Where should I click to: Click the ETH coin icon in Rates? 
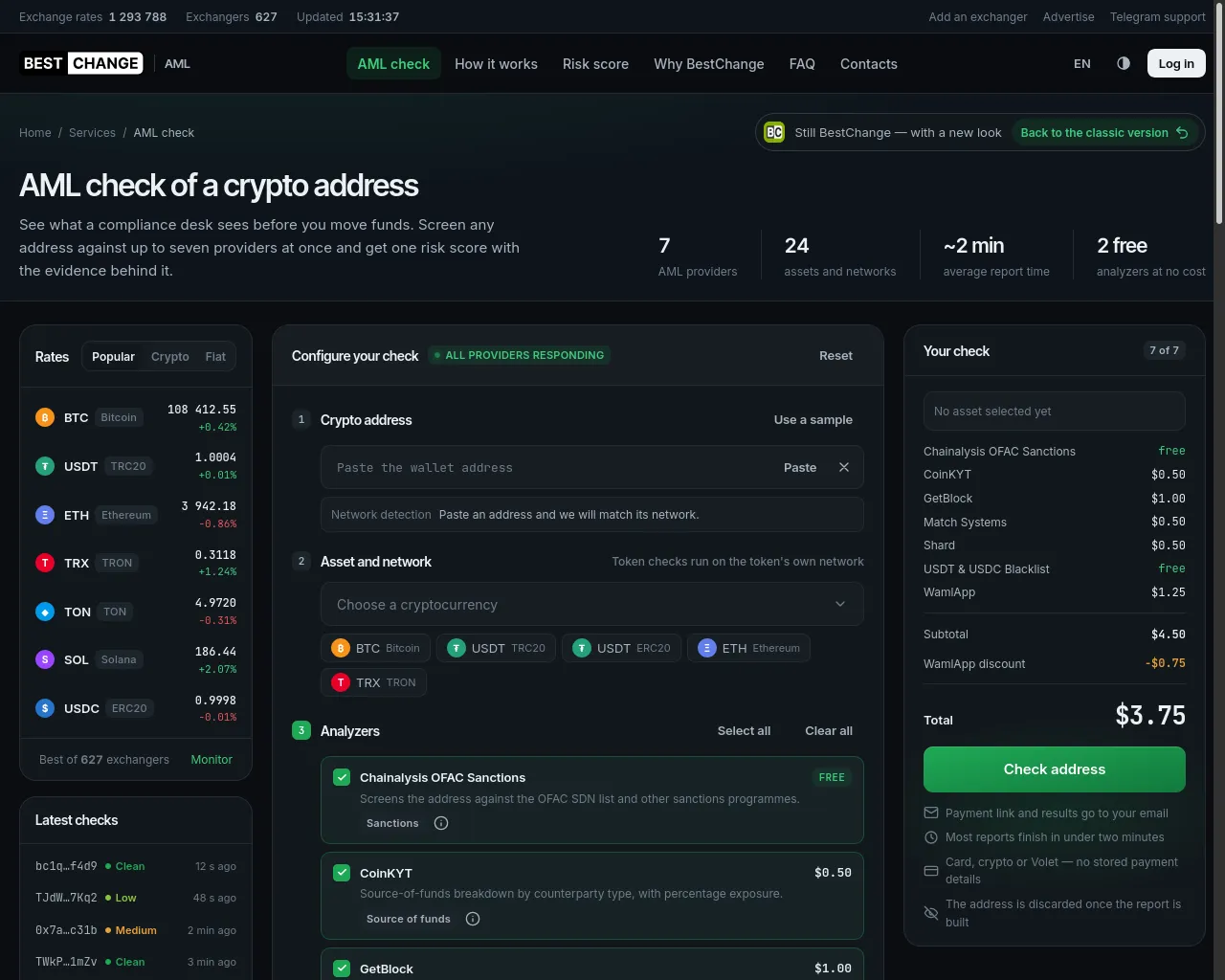click(x=45, y=515)
